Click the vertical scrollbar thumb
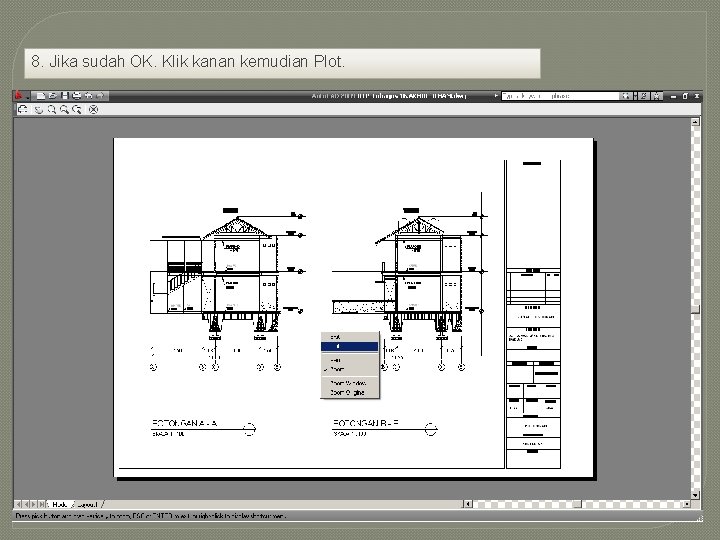 pos(695,309)
